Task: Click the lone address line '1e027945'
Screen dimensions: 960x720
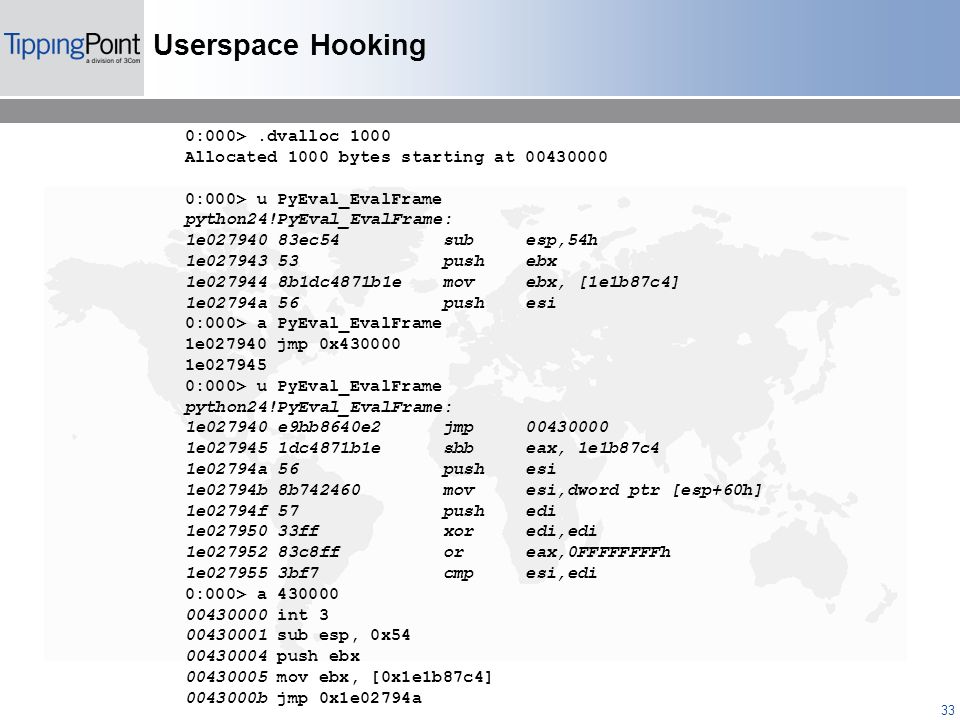Action: coord(226,365)
